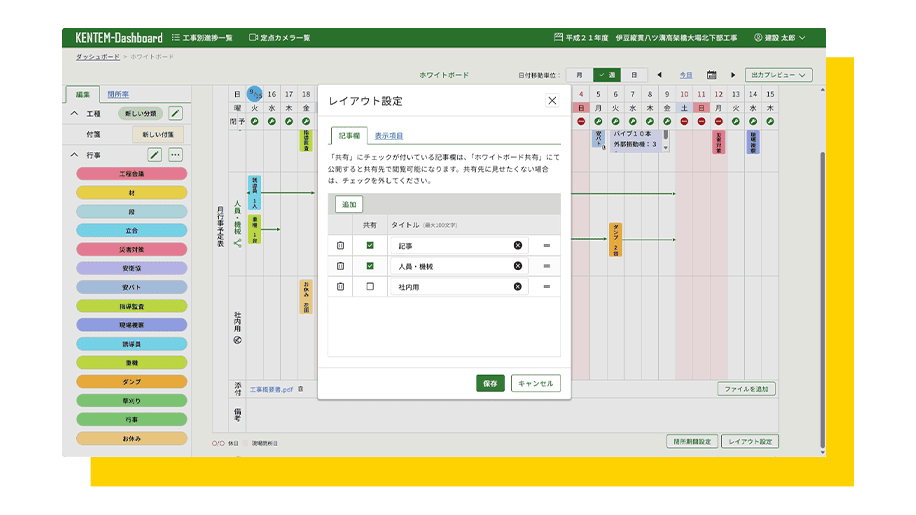Click the レイアウト設定 button at bottom right
The height and width of the screenshot is (515, 916).
[x=750, y=441]
